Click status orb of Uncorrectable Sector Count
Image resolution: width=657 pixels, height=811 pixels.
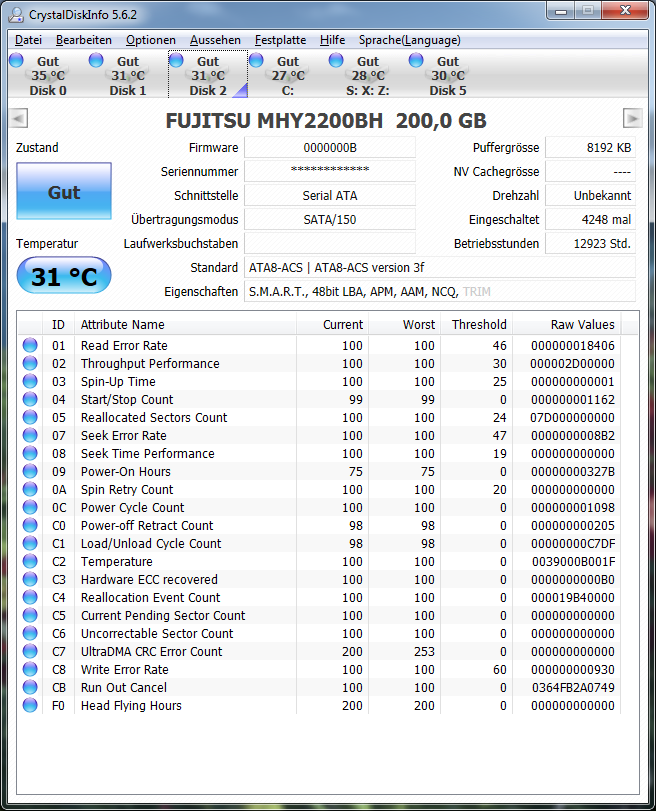[30, 633]
